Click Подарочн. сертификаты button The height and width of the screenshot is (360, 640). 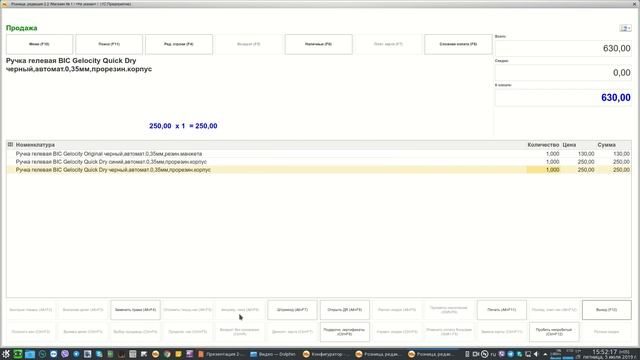click(345, 332)
